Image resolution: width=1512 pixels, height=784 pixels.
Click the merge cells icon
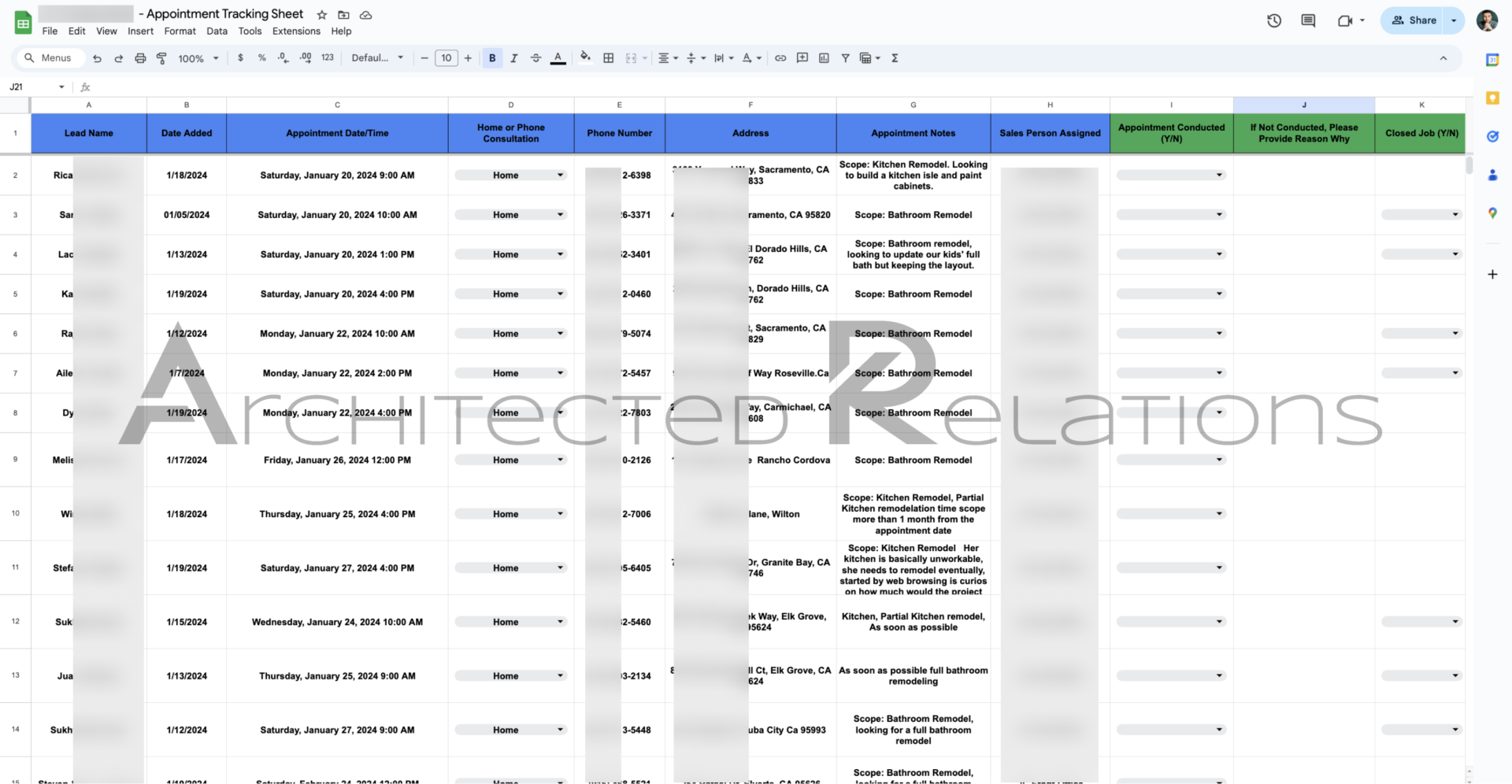click(631, 58)
